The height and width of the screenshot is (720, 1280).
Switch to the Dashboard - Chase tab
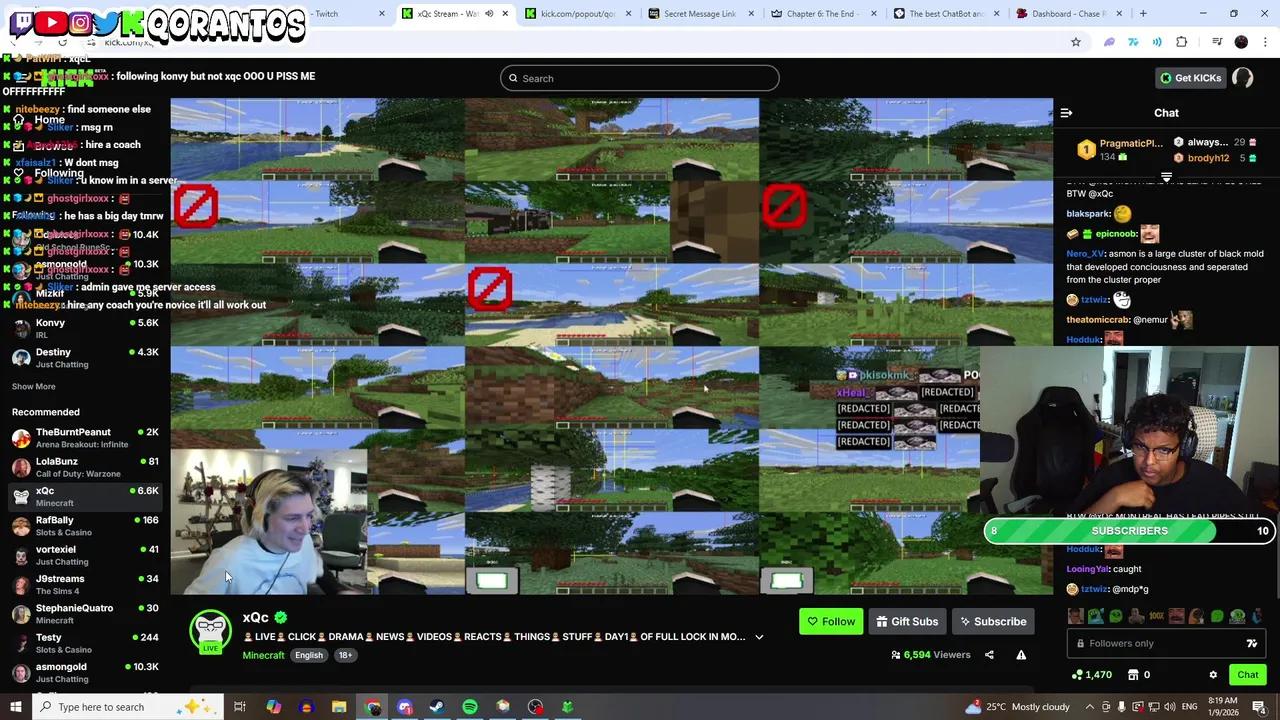point(1069,14)
